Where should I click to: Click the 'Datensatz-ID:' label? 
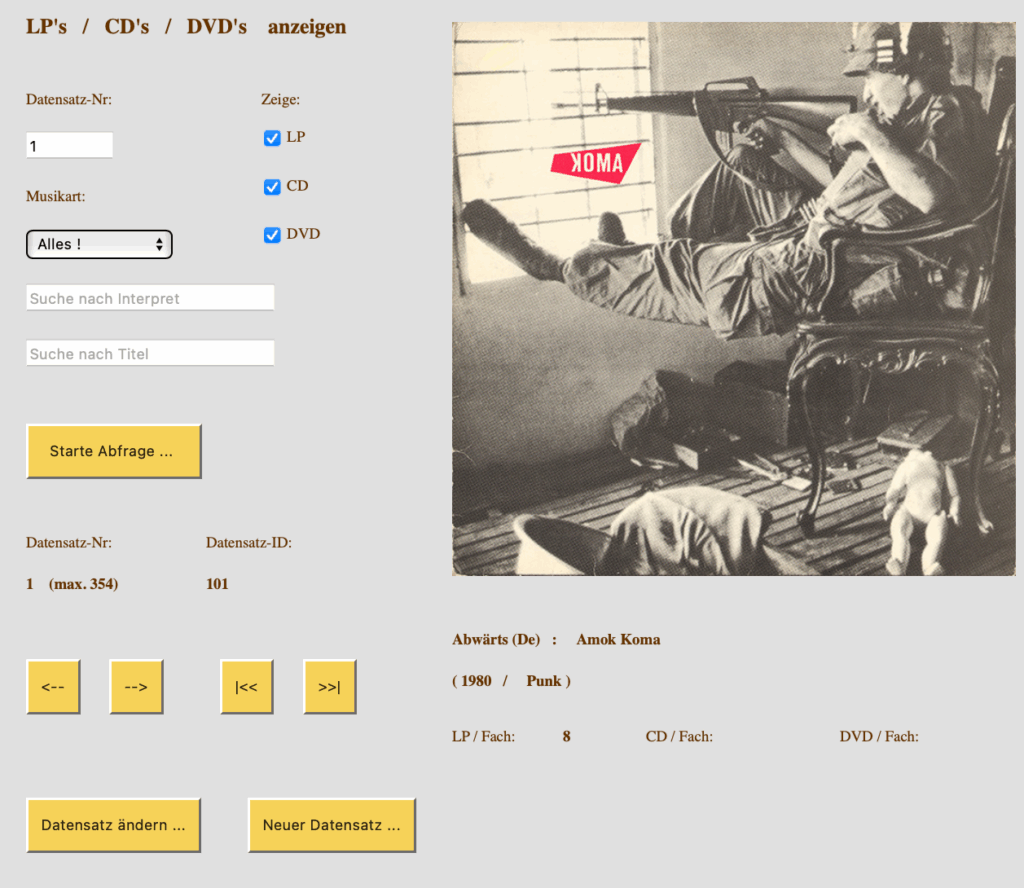pos(249,543)
